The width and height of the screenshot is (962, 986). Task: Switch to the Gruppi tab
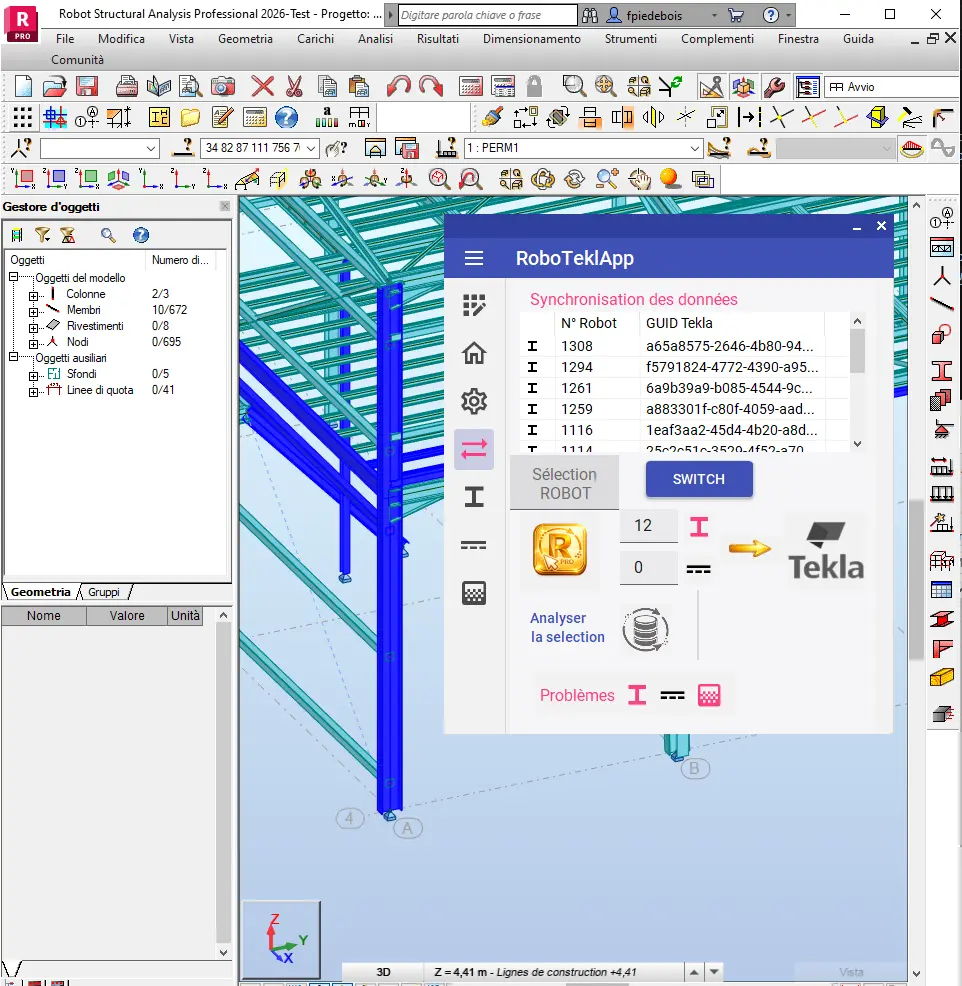point(104,592)
